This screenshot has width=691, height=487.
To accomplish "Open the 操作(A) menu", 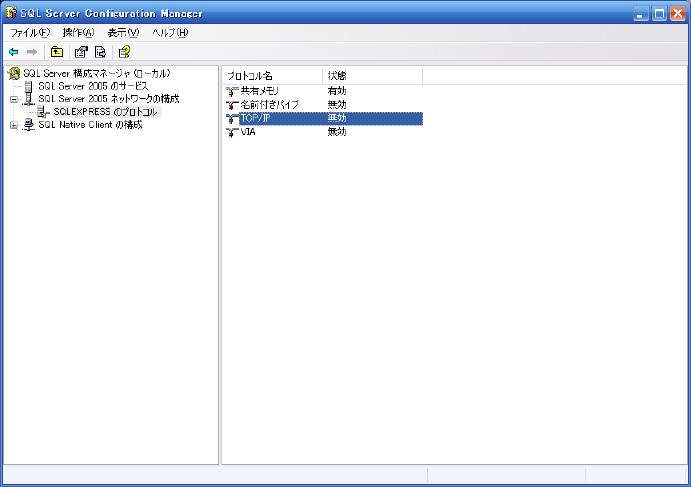I will coord(78,33).
